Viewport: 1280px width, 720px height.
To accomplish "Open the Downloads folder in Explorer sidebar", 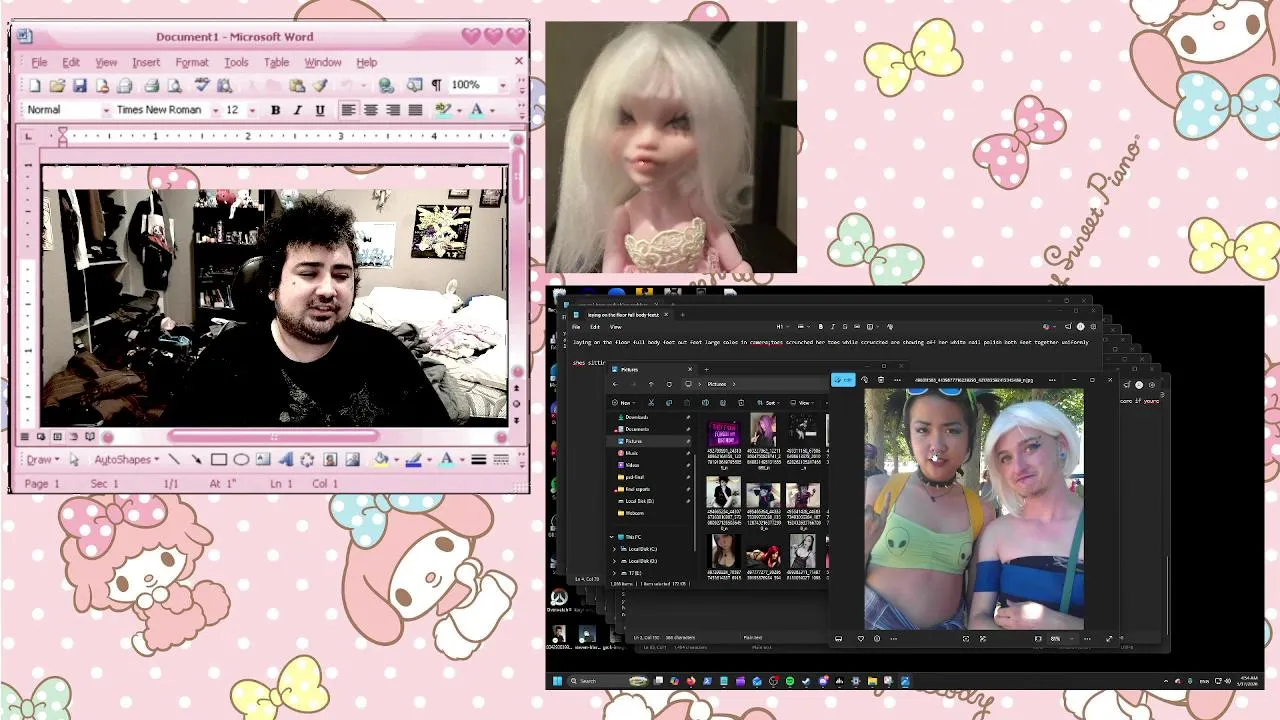I will [x=636, y=417].
